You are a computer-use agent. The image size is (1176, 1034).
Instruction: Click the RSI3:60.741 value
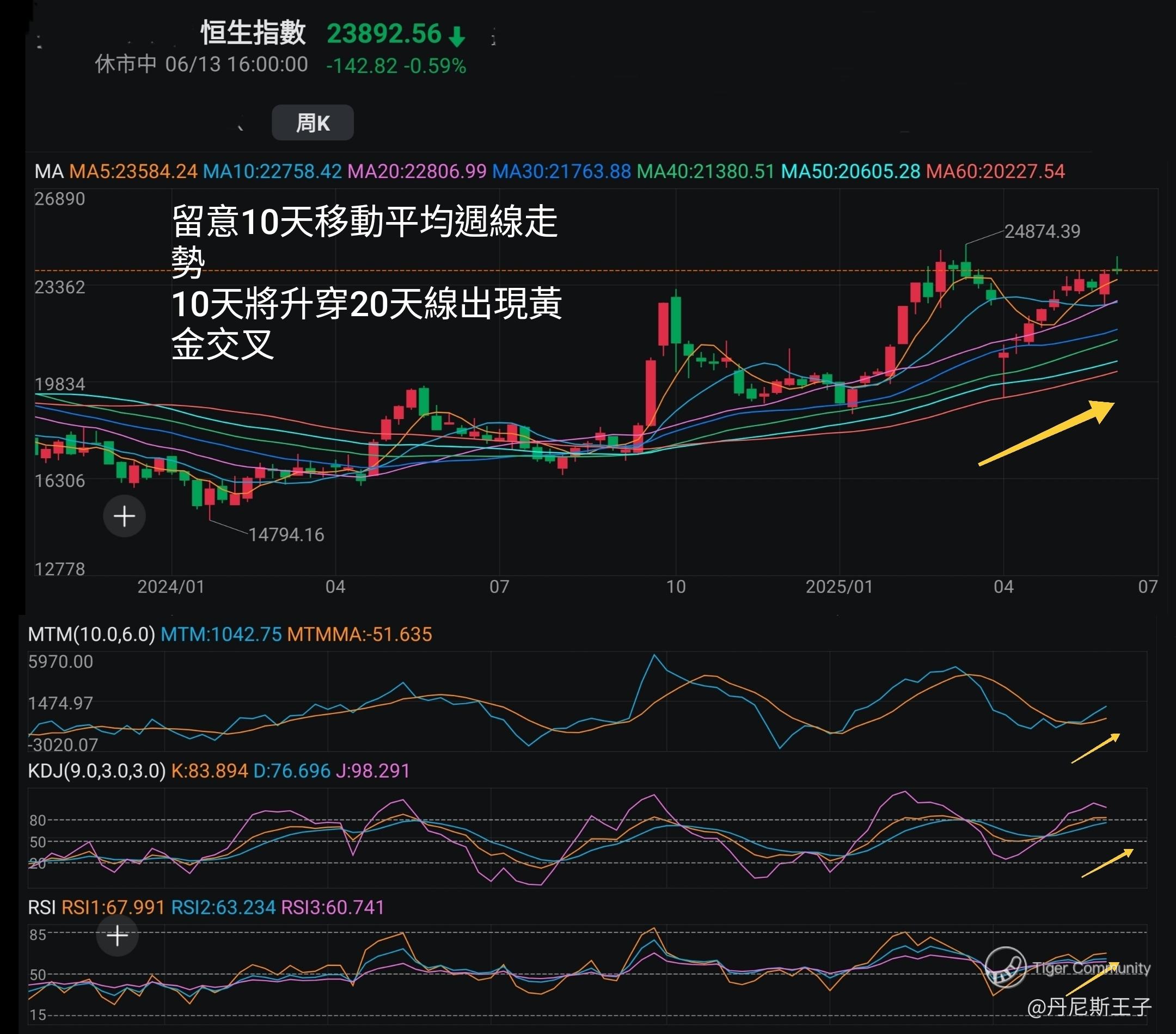(333, 908)
